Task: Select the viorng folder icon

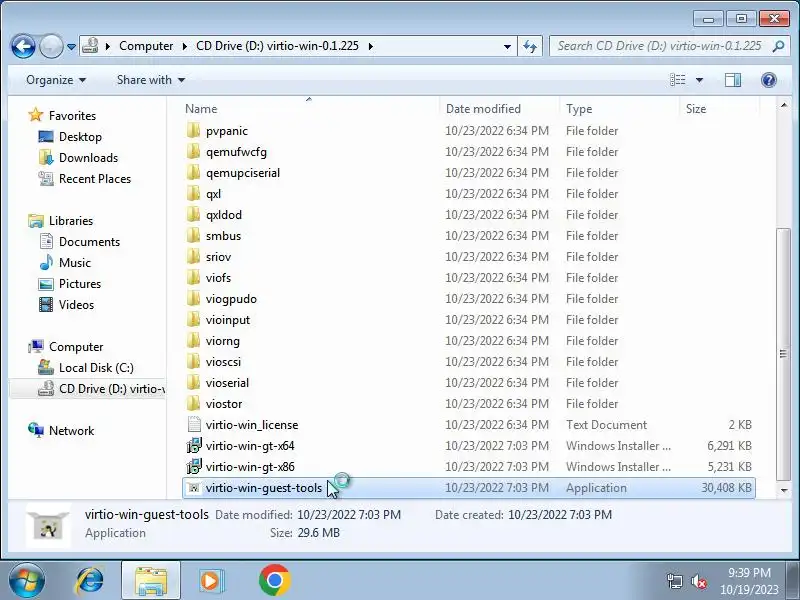Action: (193, 340)
